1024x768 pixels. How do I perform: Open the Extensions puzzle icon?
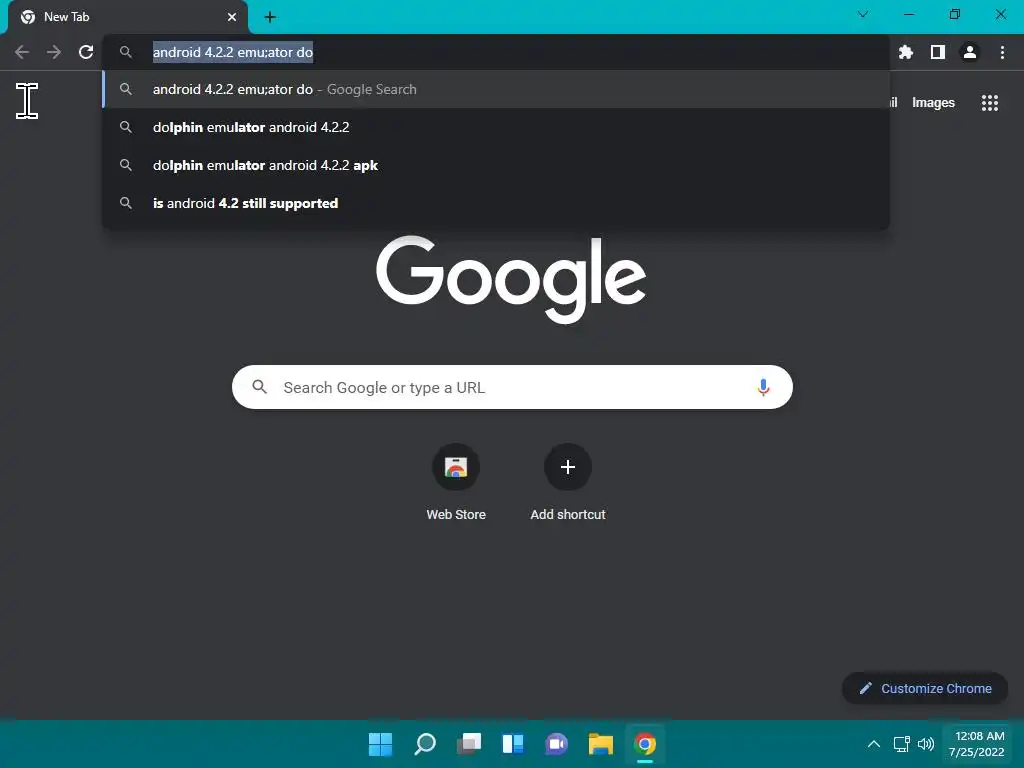point(906,52)
